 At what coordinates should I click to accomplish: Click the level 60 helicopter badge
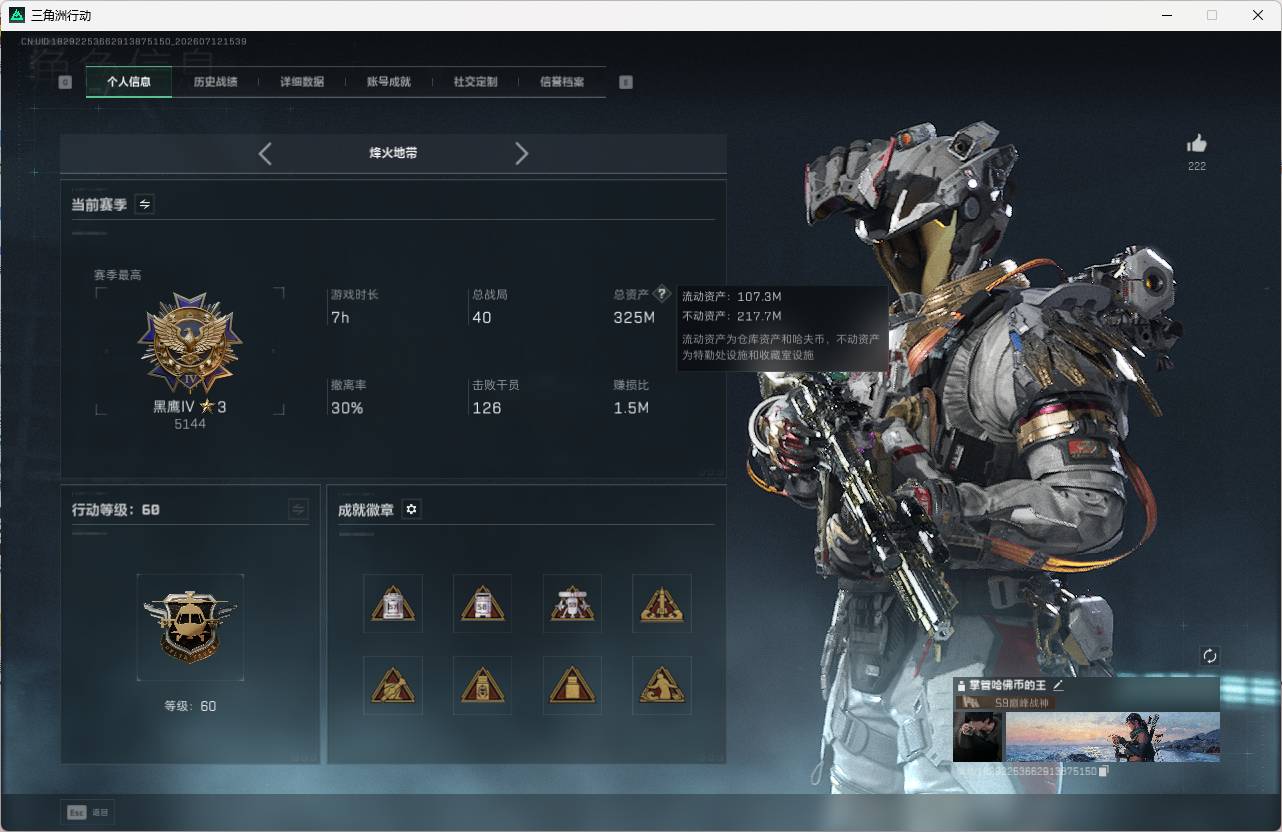pyautogui.click(x=190, y=627)
